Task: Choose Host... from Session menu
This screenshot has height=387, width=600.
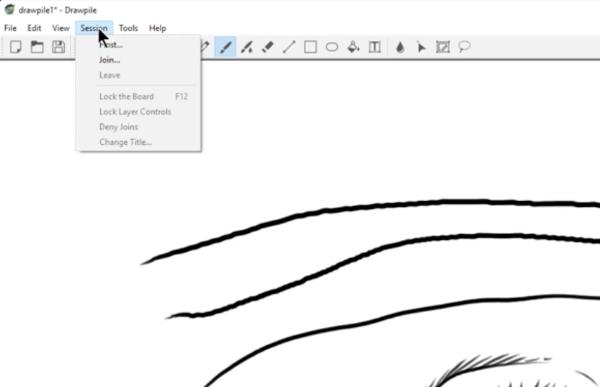Action: tap(140, 45)
